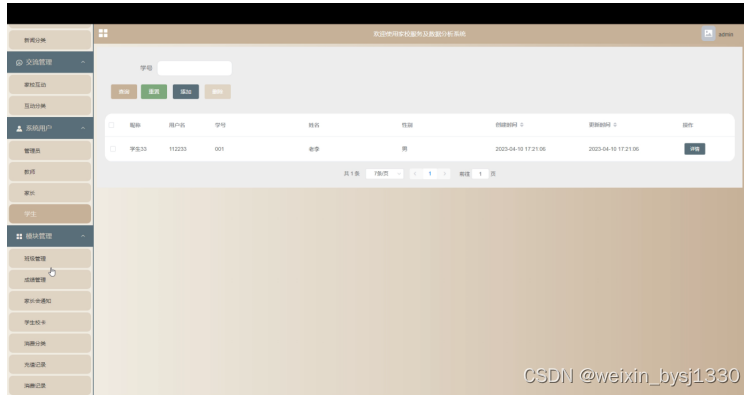Open 消费分类 in the sidebar
This screenshot has height=396, width=756.
coord(50,343)
